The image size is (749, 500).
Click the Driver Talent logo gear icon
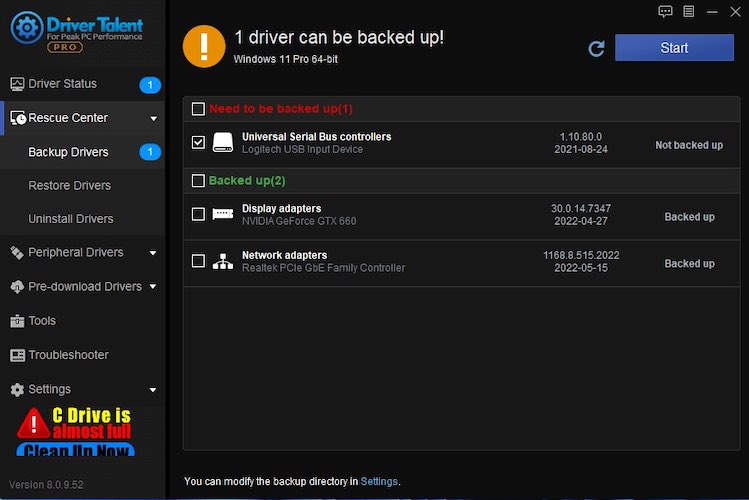pyautogui.click(x=27, y=28)
